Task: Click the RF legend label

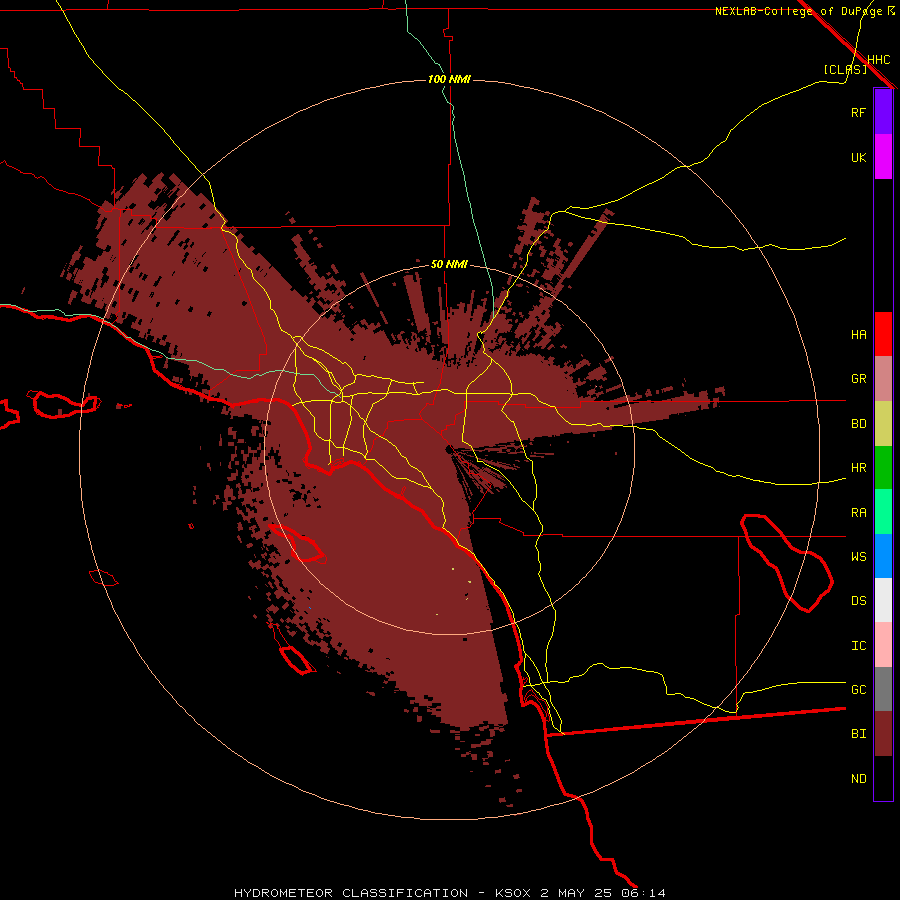Action: pyautogui.click(x=859, y=113)
